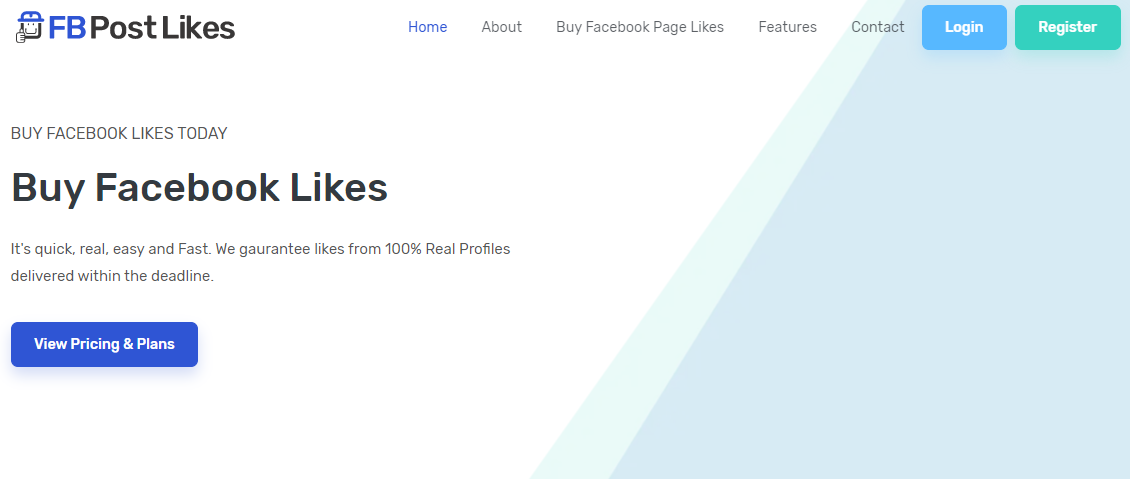Click the word 'Post' in the logo
This screenshot has width=1130, height=479.
click(124, 28)
